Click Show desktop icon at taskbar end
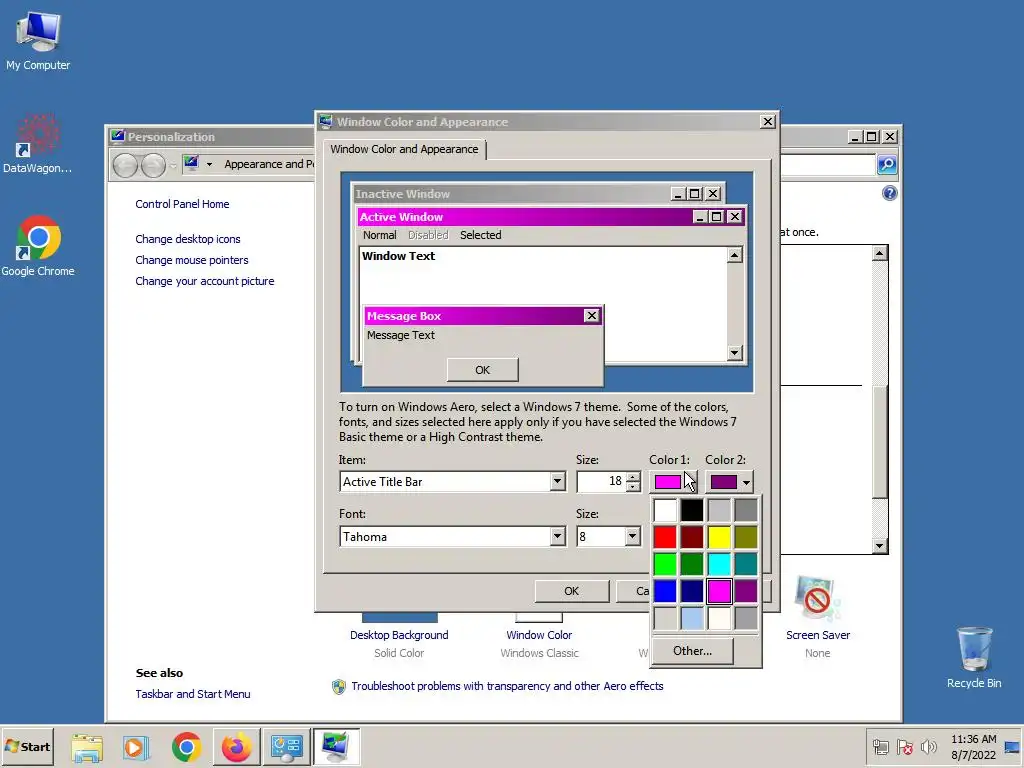Image resolution: width=1024 pixels, height=768 pixels. click(1012, 747)
